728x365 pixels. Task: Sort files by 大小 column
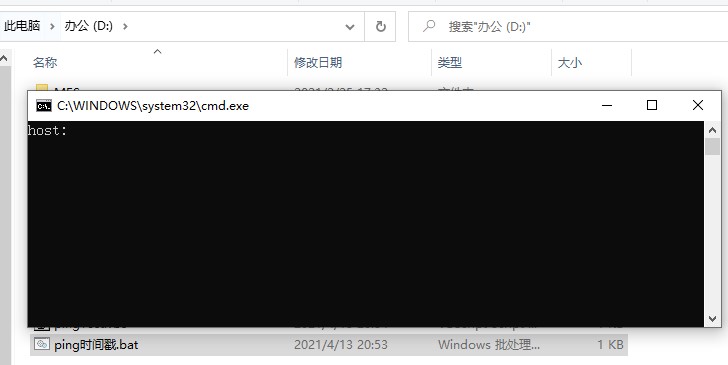click(x=569, y=62)
